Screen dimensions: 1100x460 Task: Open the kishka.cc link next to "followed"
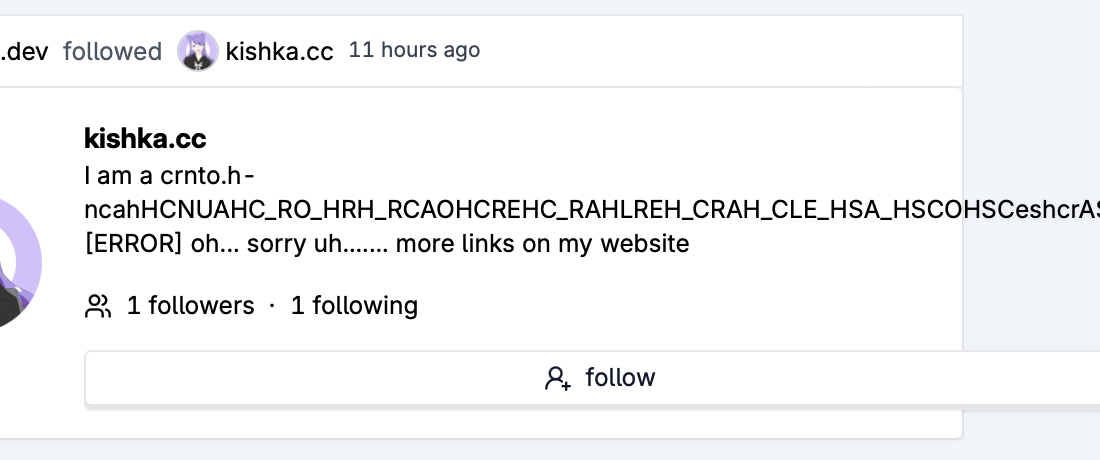click(x=279, y=51)
